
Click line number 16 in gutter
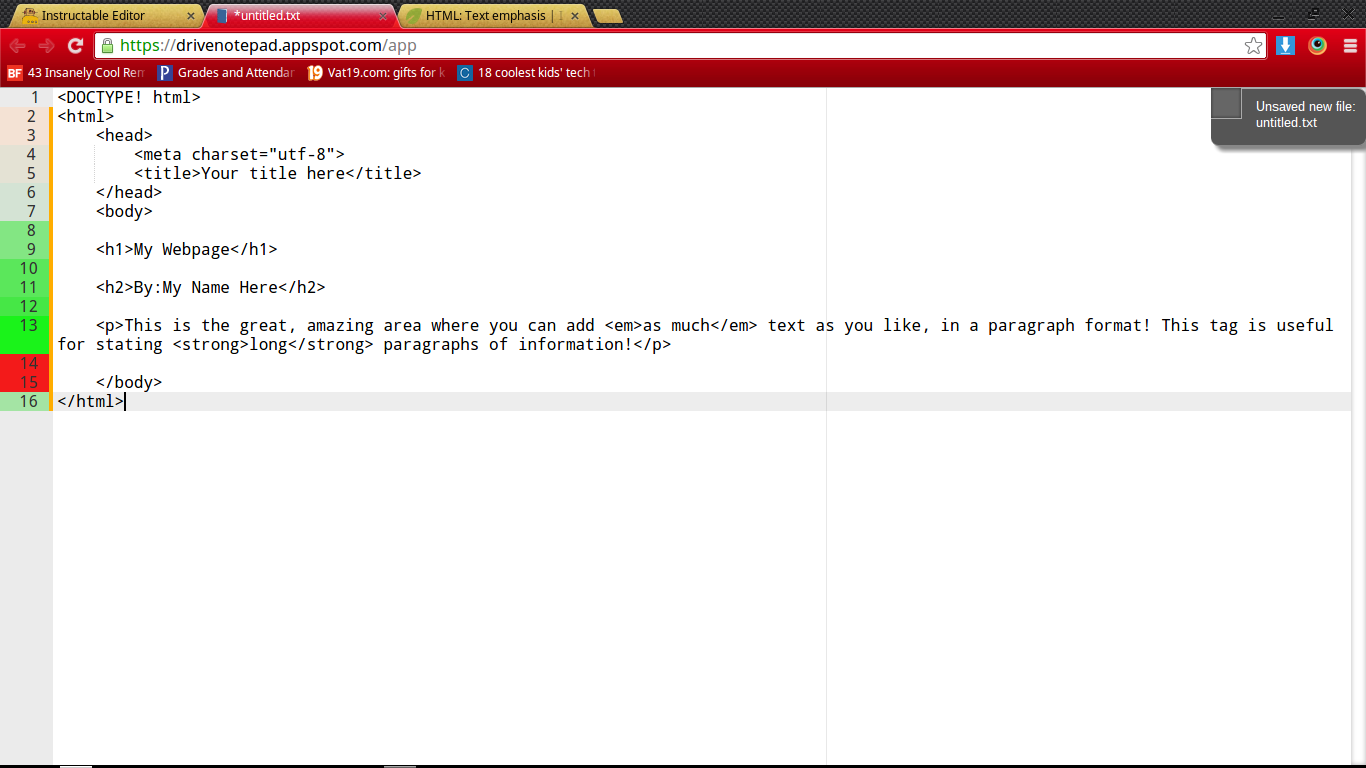tap(29, 402)
